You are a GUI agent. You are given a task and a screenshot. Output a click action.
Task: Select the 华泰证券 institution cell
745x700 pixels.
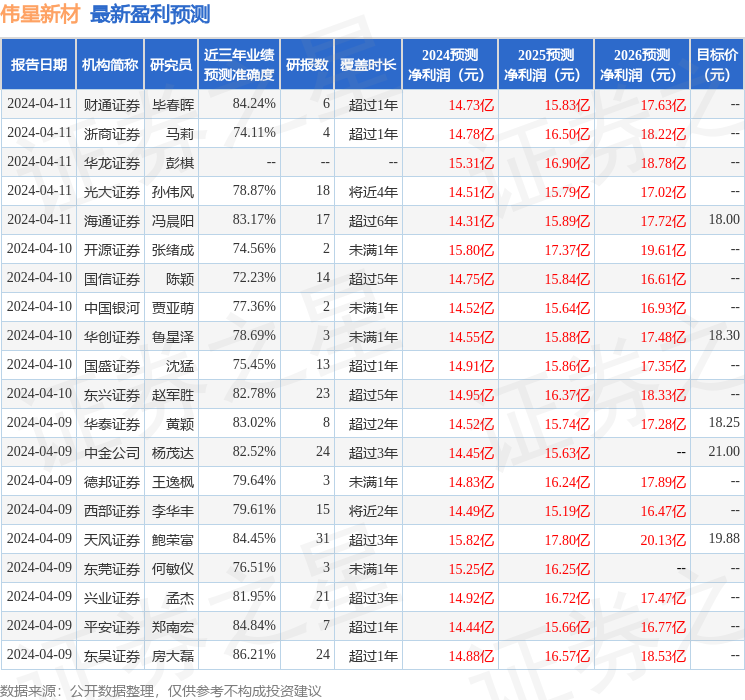112,423
